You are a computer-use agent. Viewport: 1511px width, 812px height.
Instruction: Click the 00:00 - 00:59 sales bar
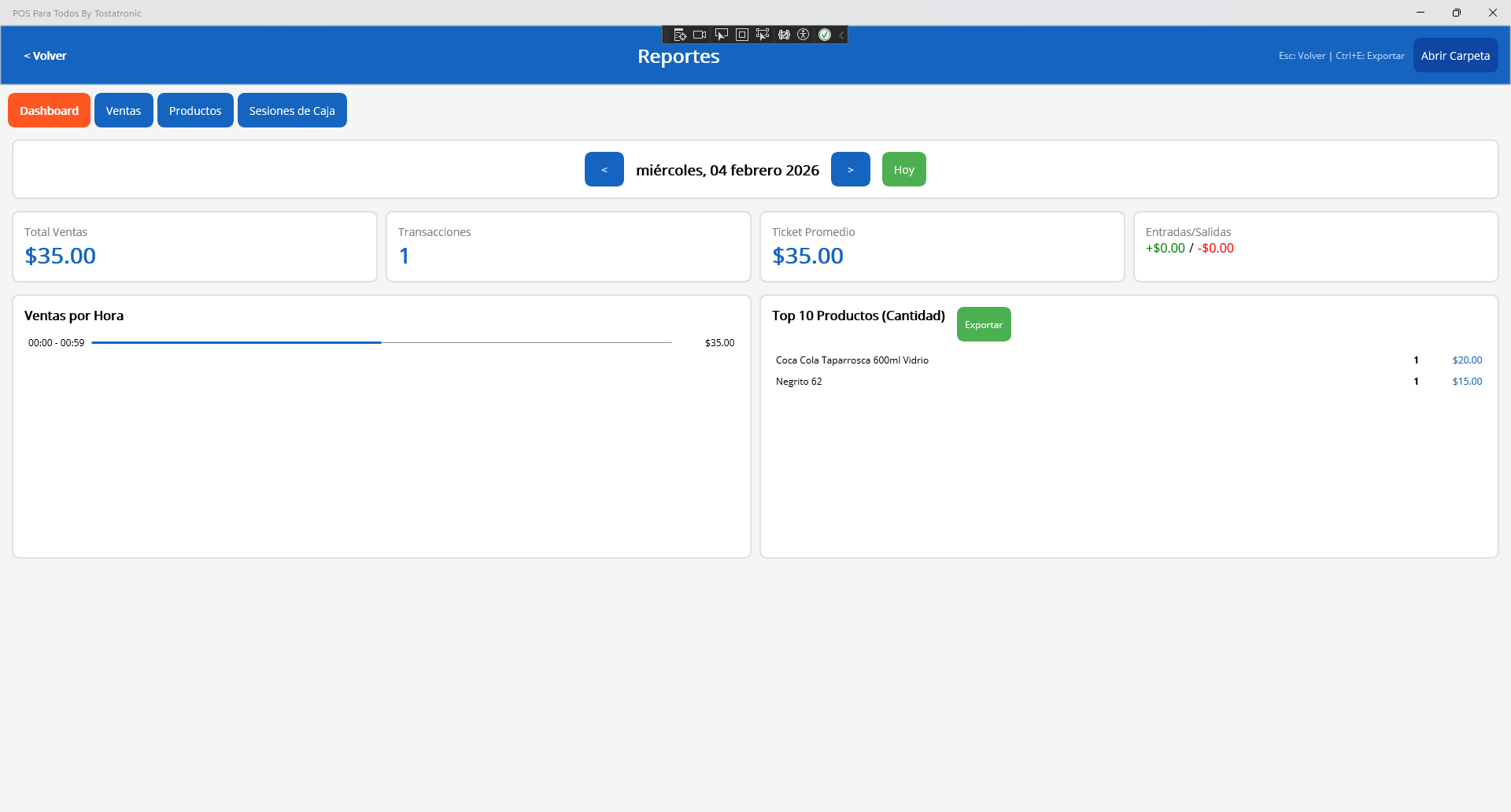(x=236, y=342)
